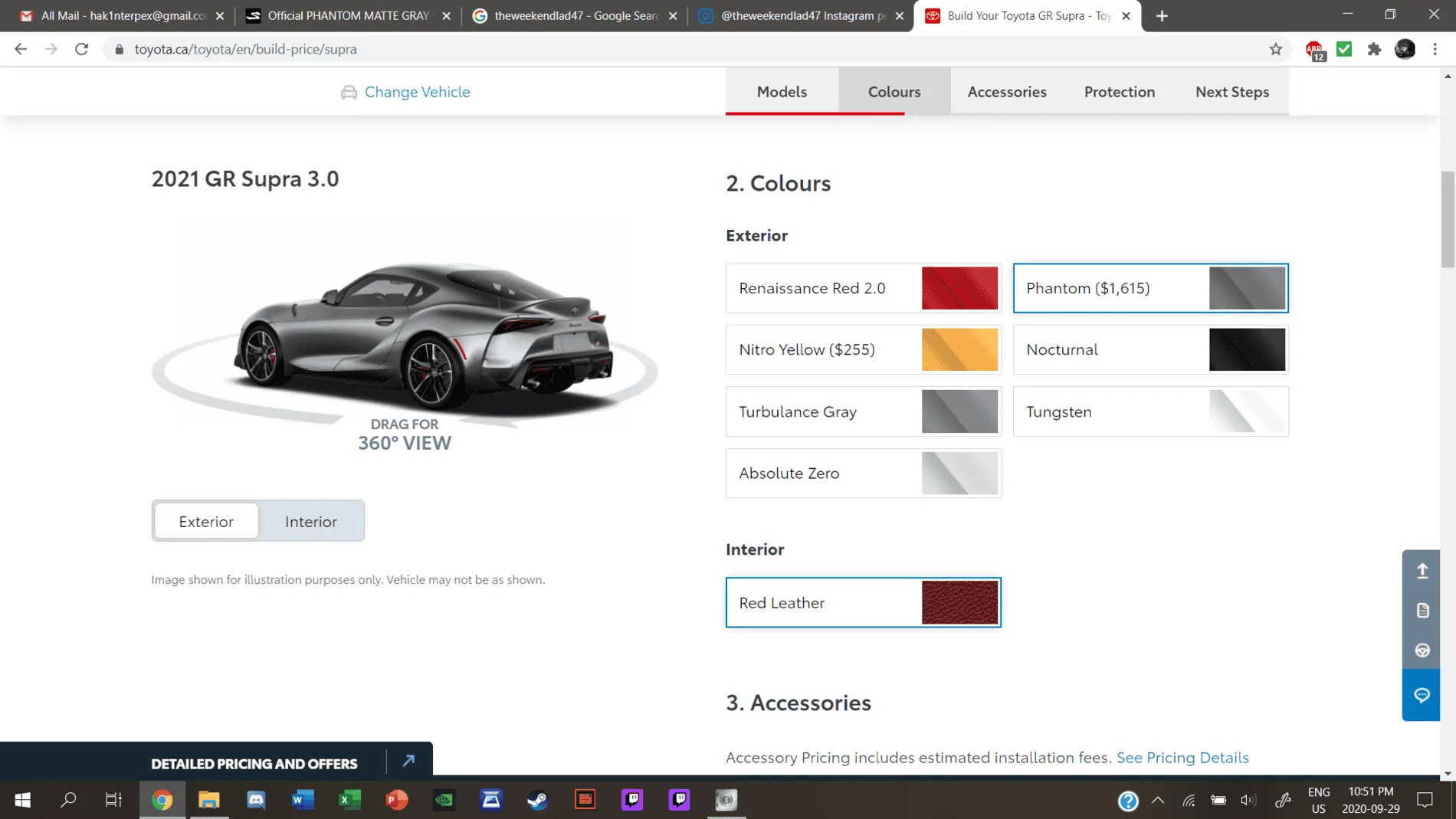Click the volume icon in the system tray

pos(1248,801)
